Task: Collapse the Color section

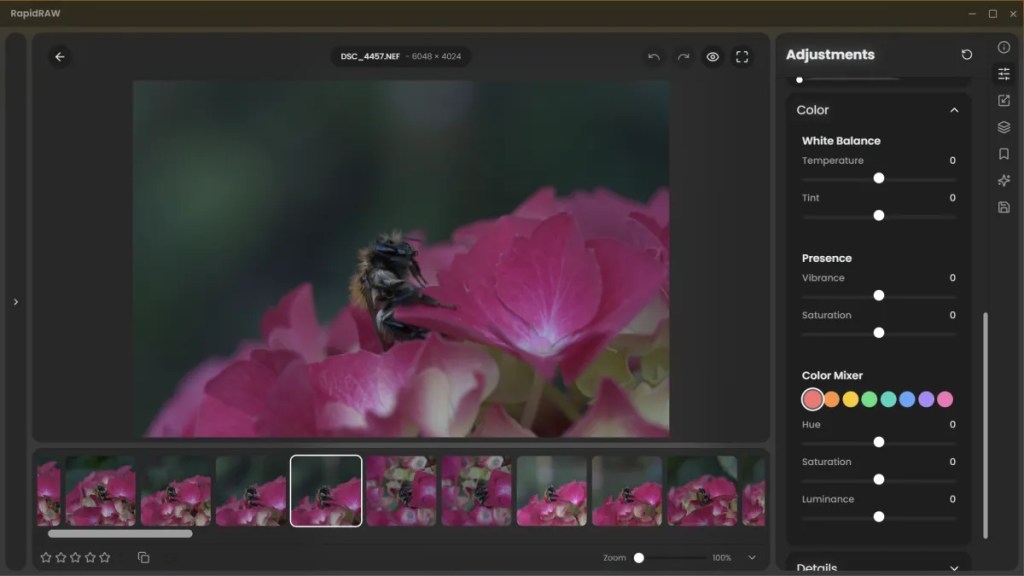Action: pyautogui.click(x=954, y=110)
